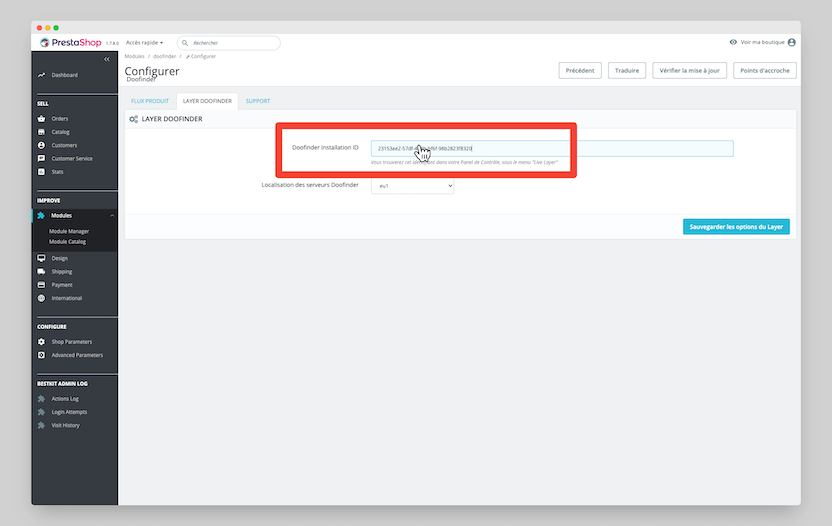Image resolution: width=832 pixels, height=526 pixels.
Task: Click the Visit History puzzle icon
Action: [41, 425]
